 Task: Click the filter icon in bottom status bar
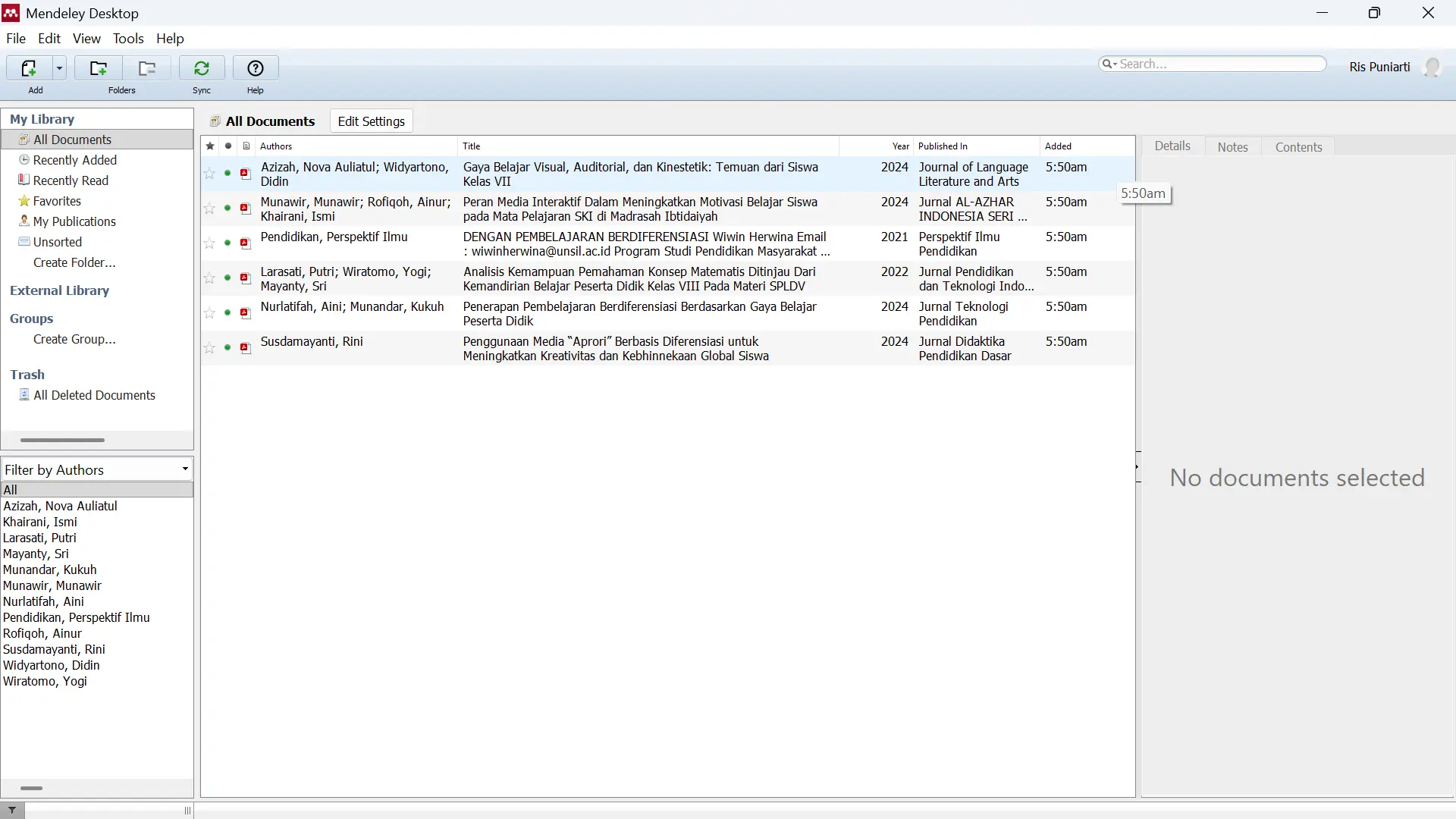pyautogui.click(x=12, y=811)
